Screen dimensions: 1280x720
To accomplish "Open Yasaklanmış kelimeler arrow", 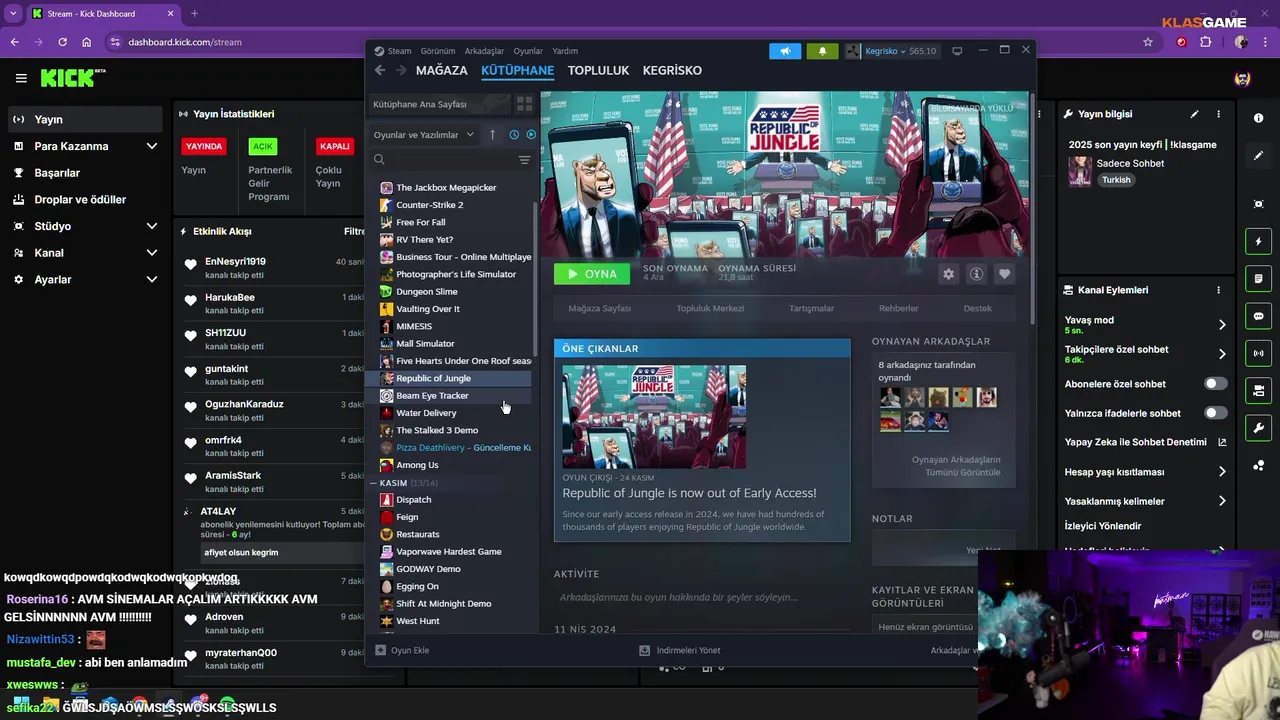I will pos(1222,501).
